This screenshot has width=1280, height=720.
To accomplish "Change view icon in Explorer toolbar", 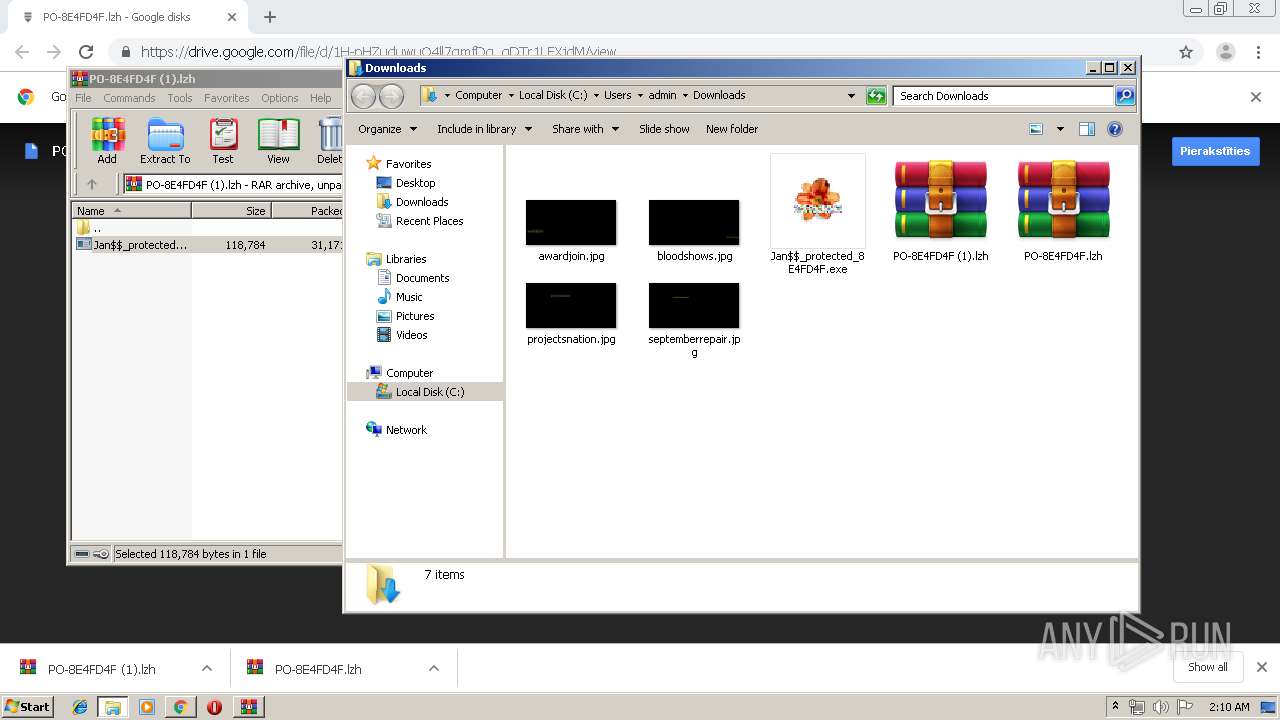I will pos(1036,129).
